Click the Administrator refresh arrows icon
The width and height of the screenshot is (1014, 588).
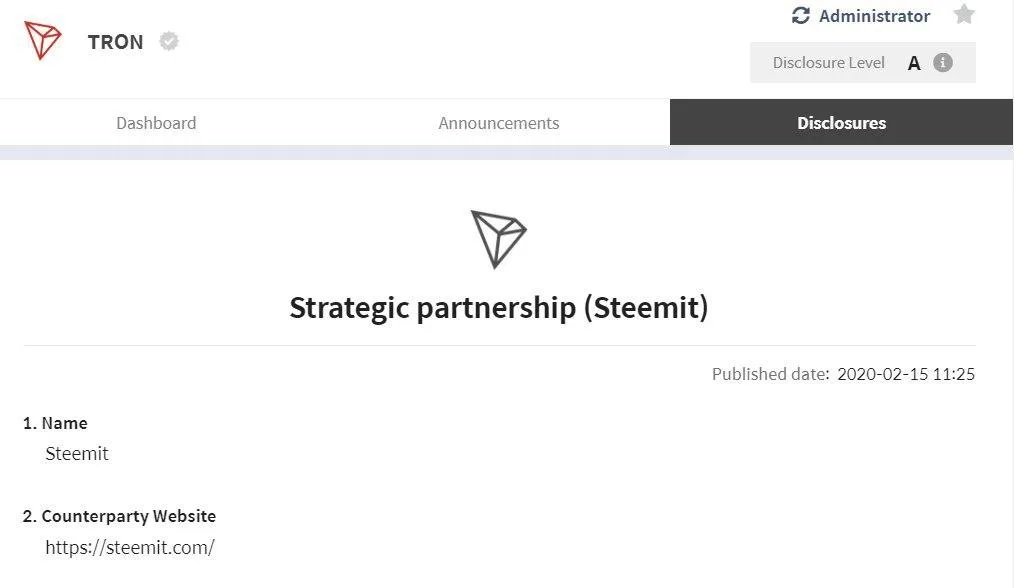(x=801, y=16)
